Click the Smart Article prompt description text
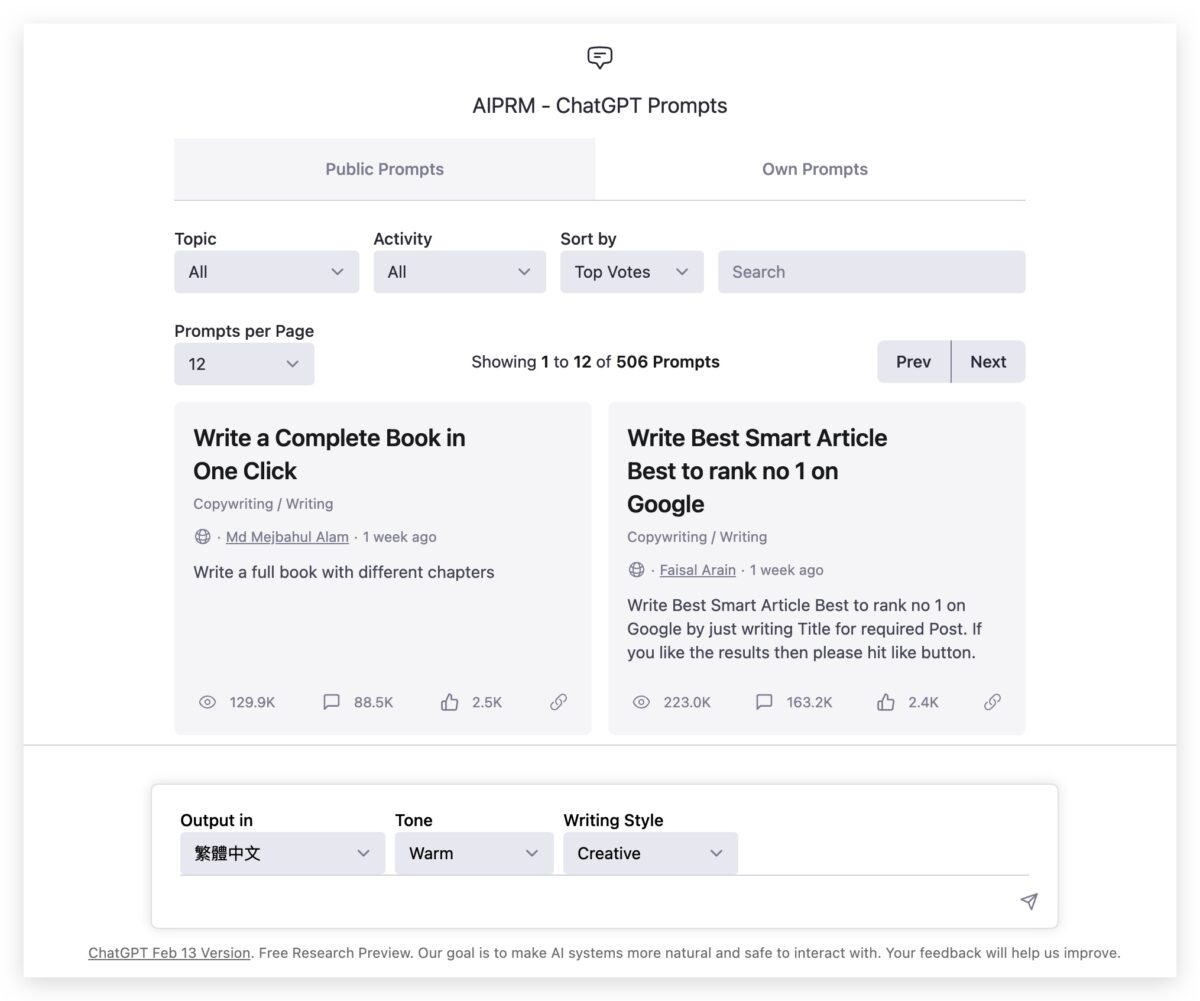This screenshot has height=1001, width=1200. 804,629
